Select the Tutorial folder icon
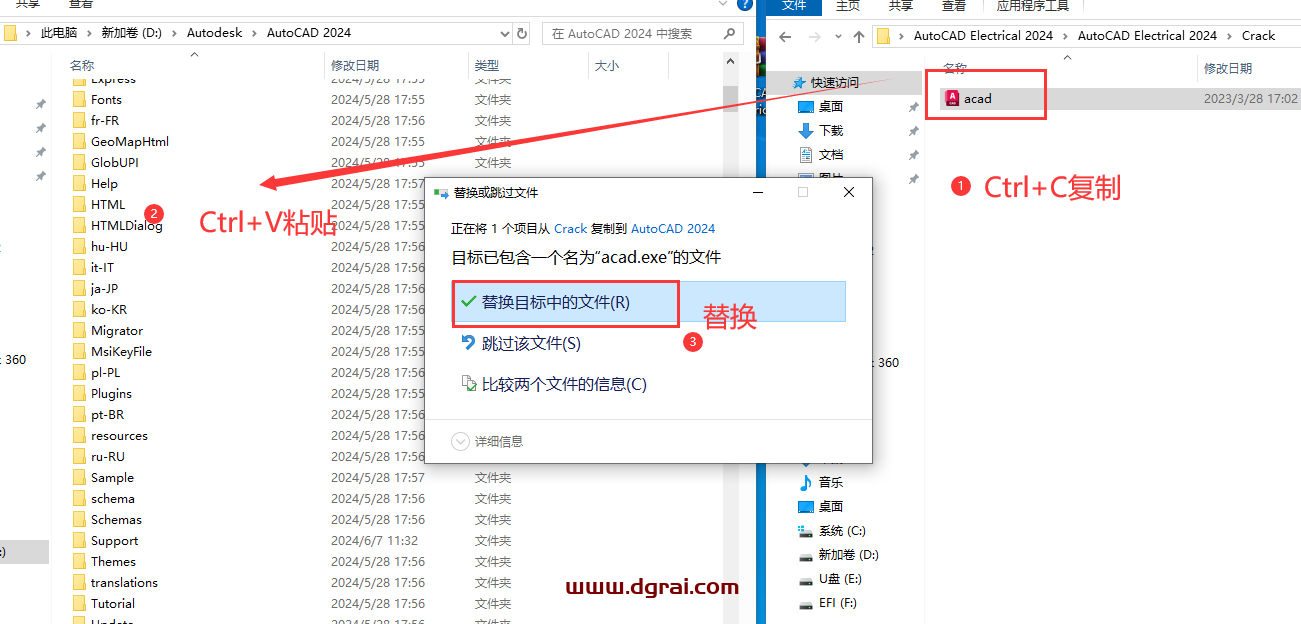The height and width of the screenshot is (624, 1301). [79, 604]
